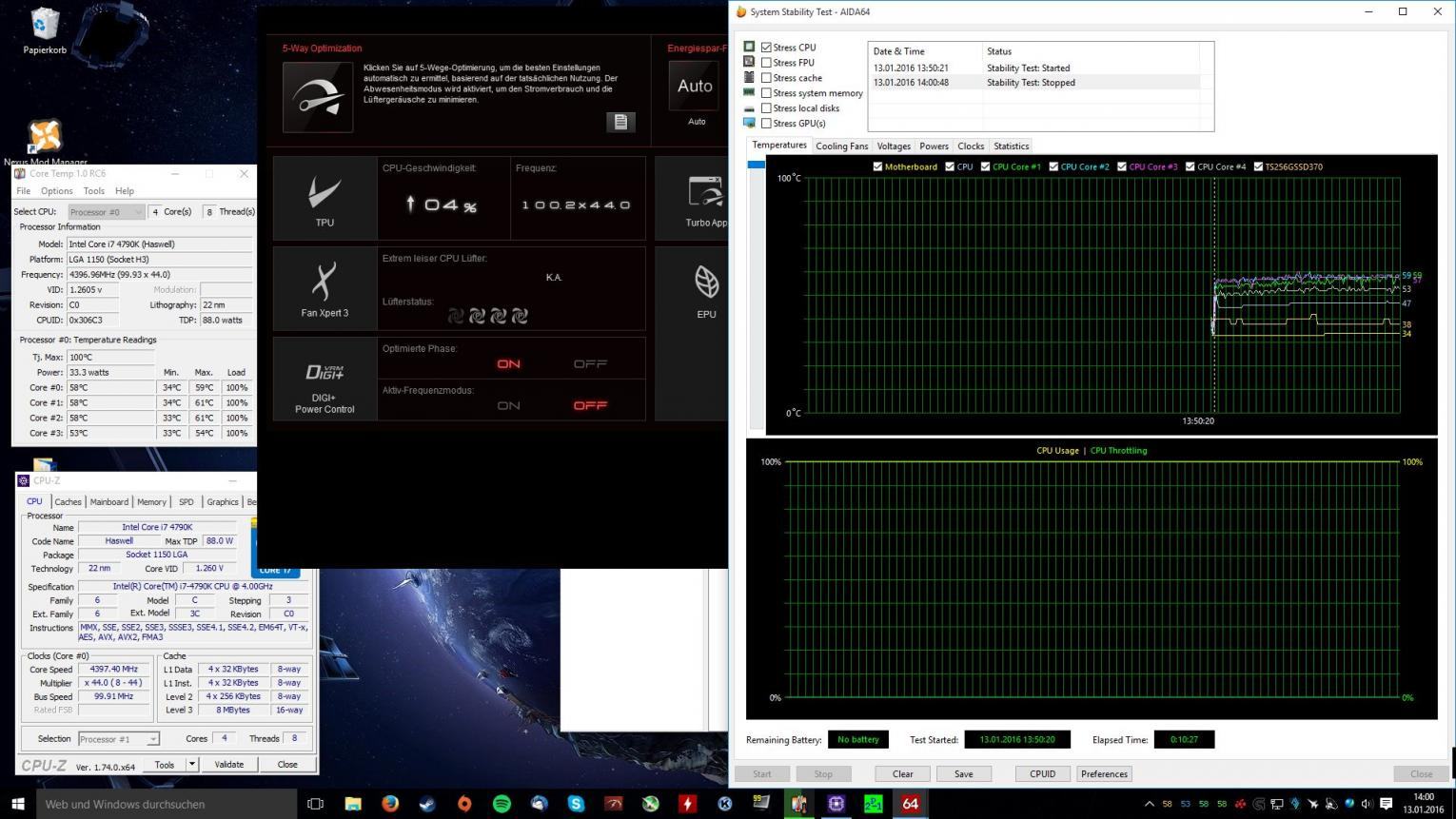Focus the Web und Windows durchsuchen search box
Viewport: 1456px width, 819px height.
tap(167, 804)
